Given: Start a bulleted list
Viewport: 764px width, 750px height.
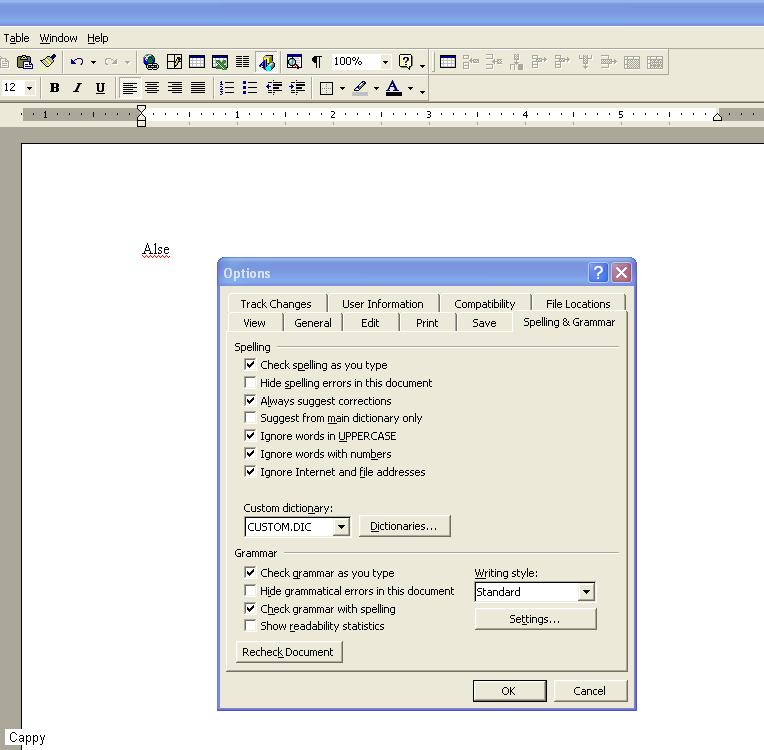Looking at the screenshot, I should pyautogui.click(x=249, y=88).
